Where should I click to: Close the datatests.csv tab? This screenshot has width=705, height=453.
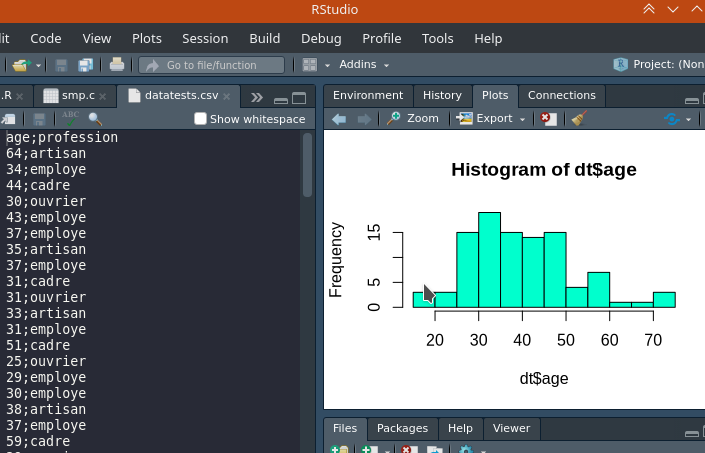point(227,96)
